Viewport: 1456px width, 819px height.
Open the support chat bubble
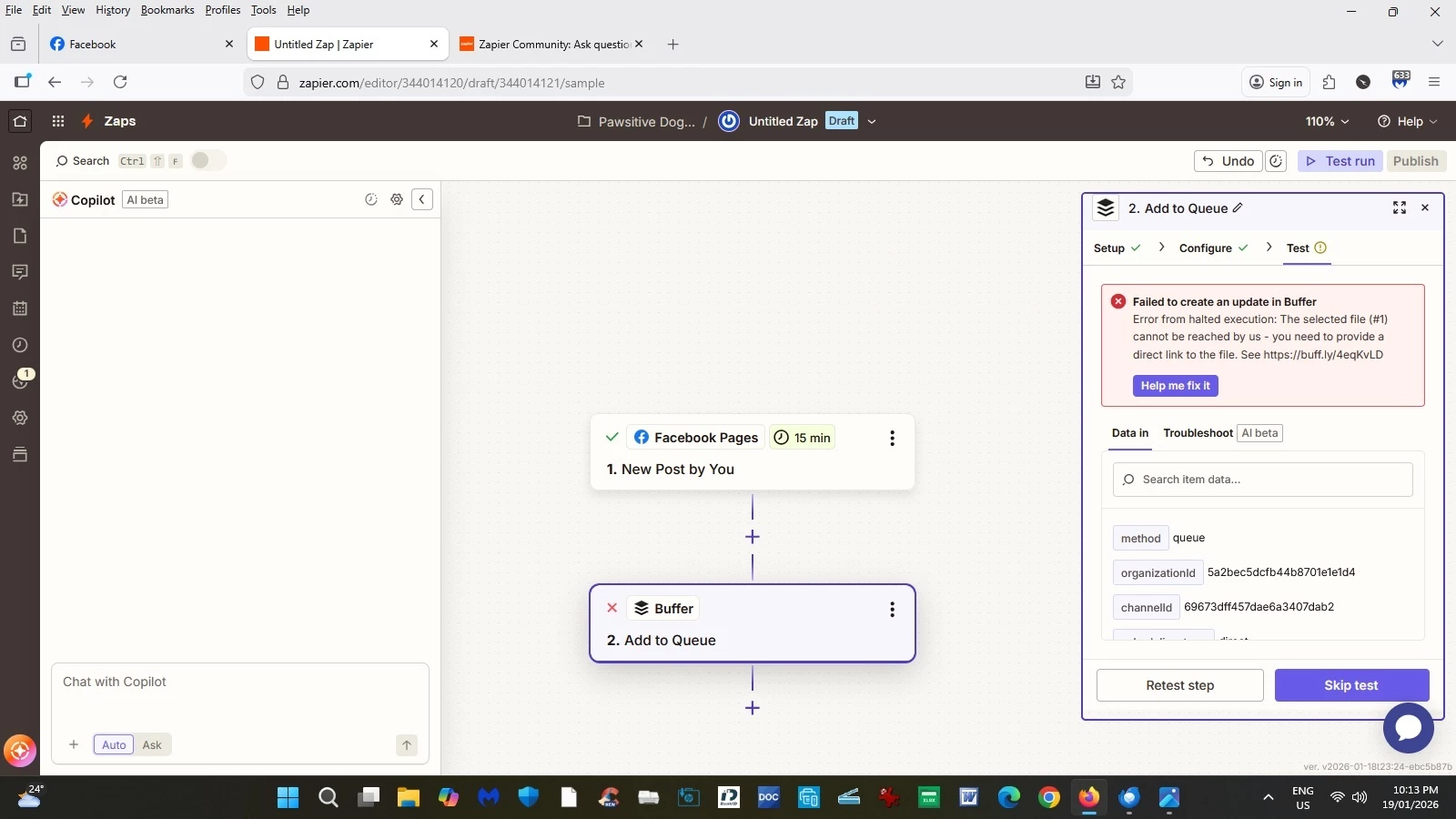coord(1408,727)
